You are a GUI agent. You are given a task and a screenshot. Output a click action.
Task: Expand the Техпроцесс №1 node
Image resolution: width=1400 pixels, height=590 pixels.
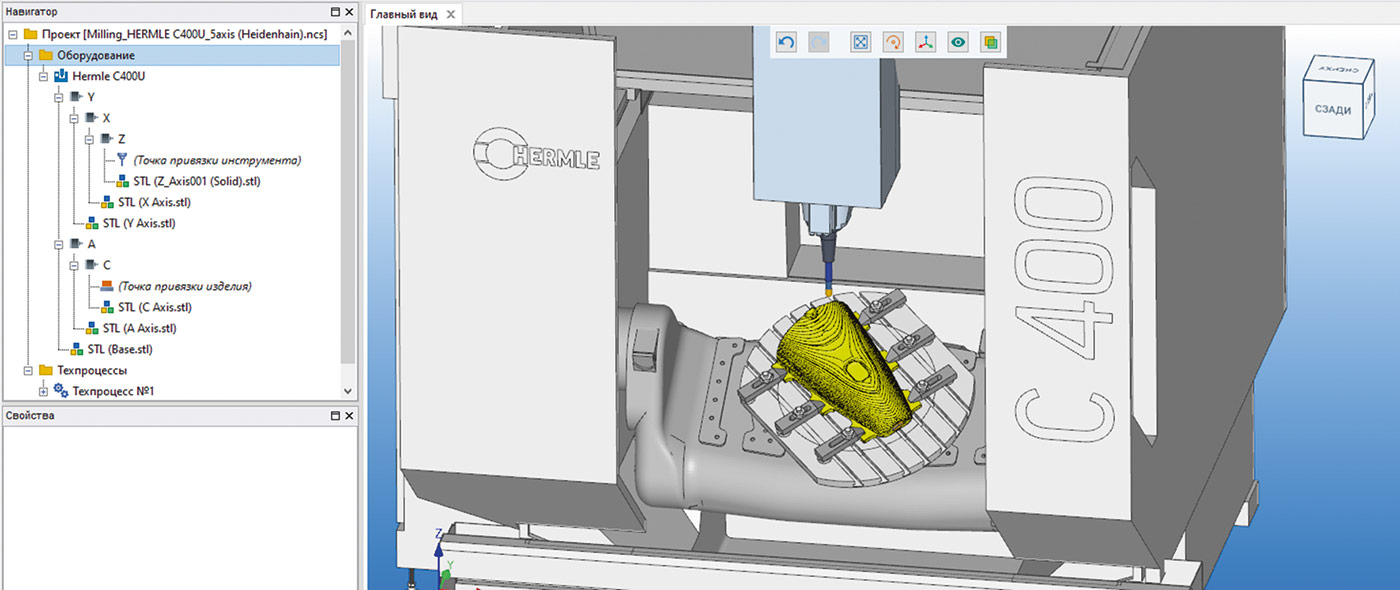coord(43,391)
